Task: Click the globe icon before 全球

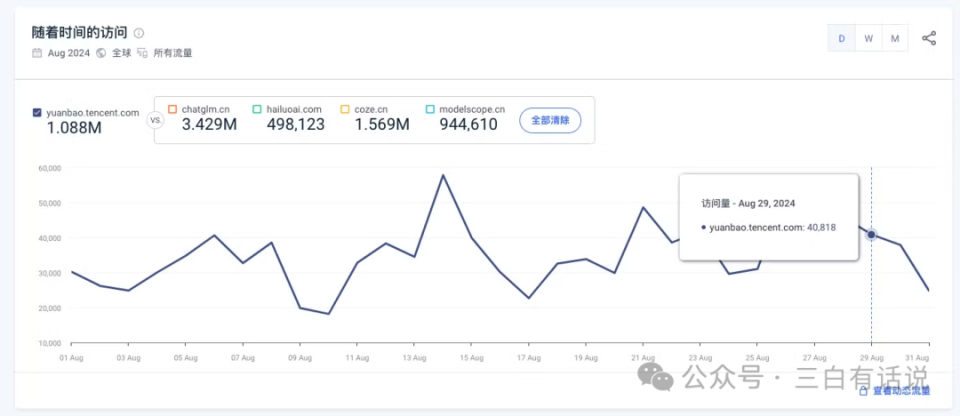Action: (101, 53)
